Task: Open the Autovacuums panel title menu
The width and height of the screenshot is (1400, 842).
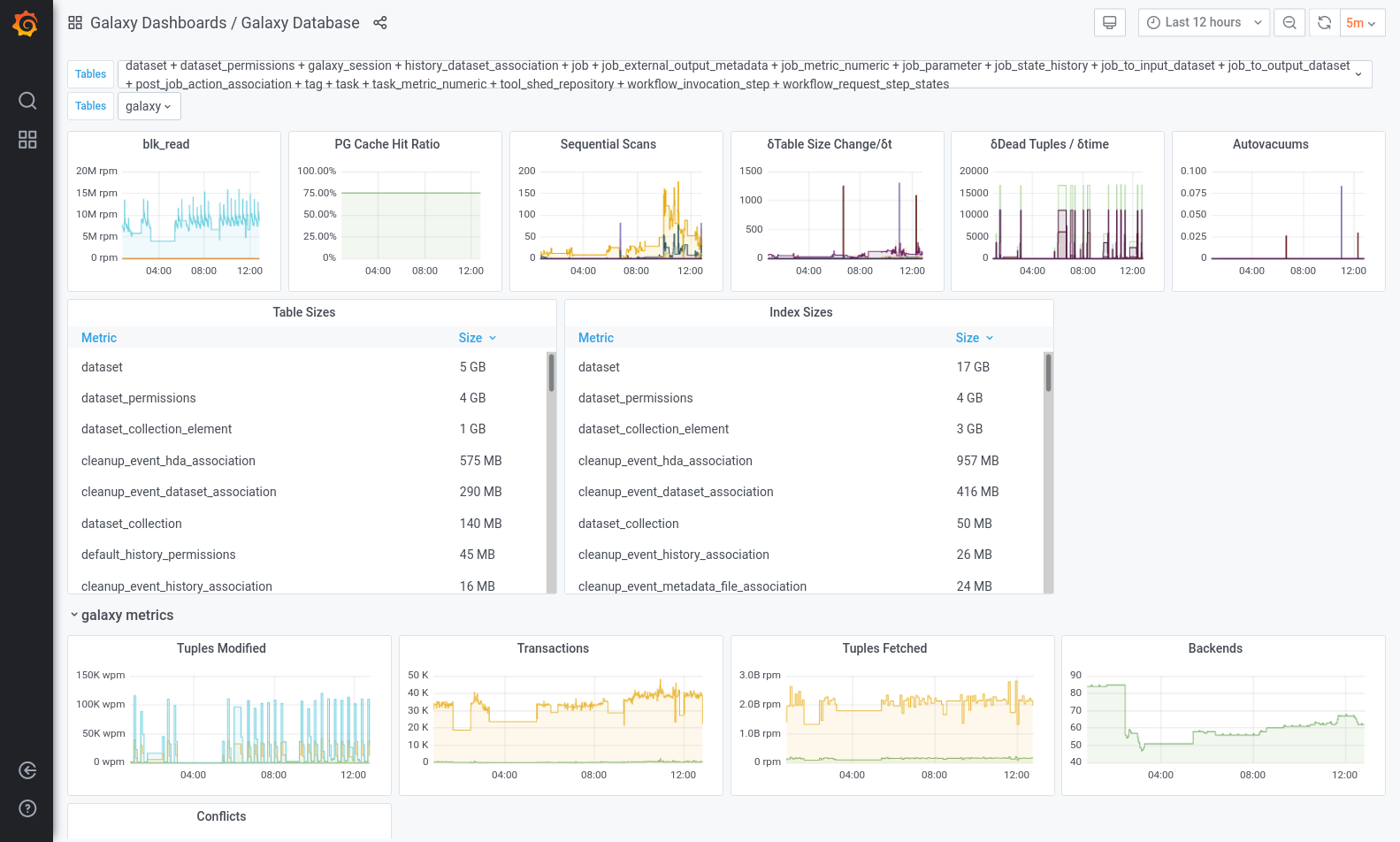Action: coord(1271,144)
